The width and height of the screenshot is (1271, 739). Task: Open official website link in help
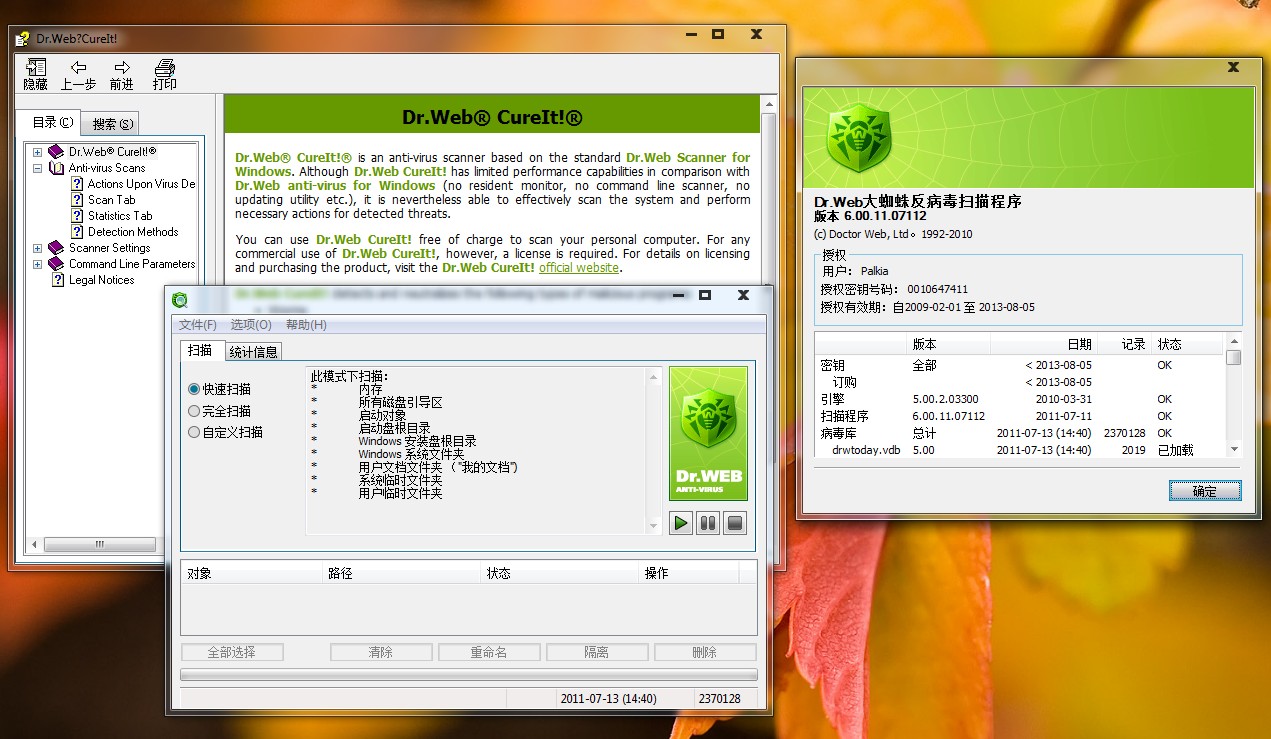579,268
